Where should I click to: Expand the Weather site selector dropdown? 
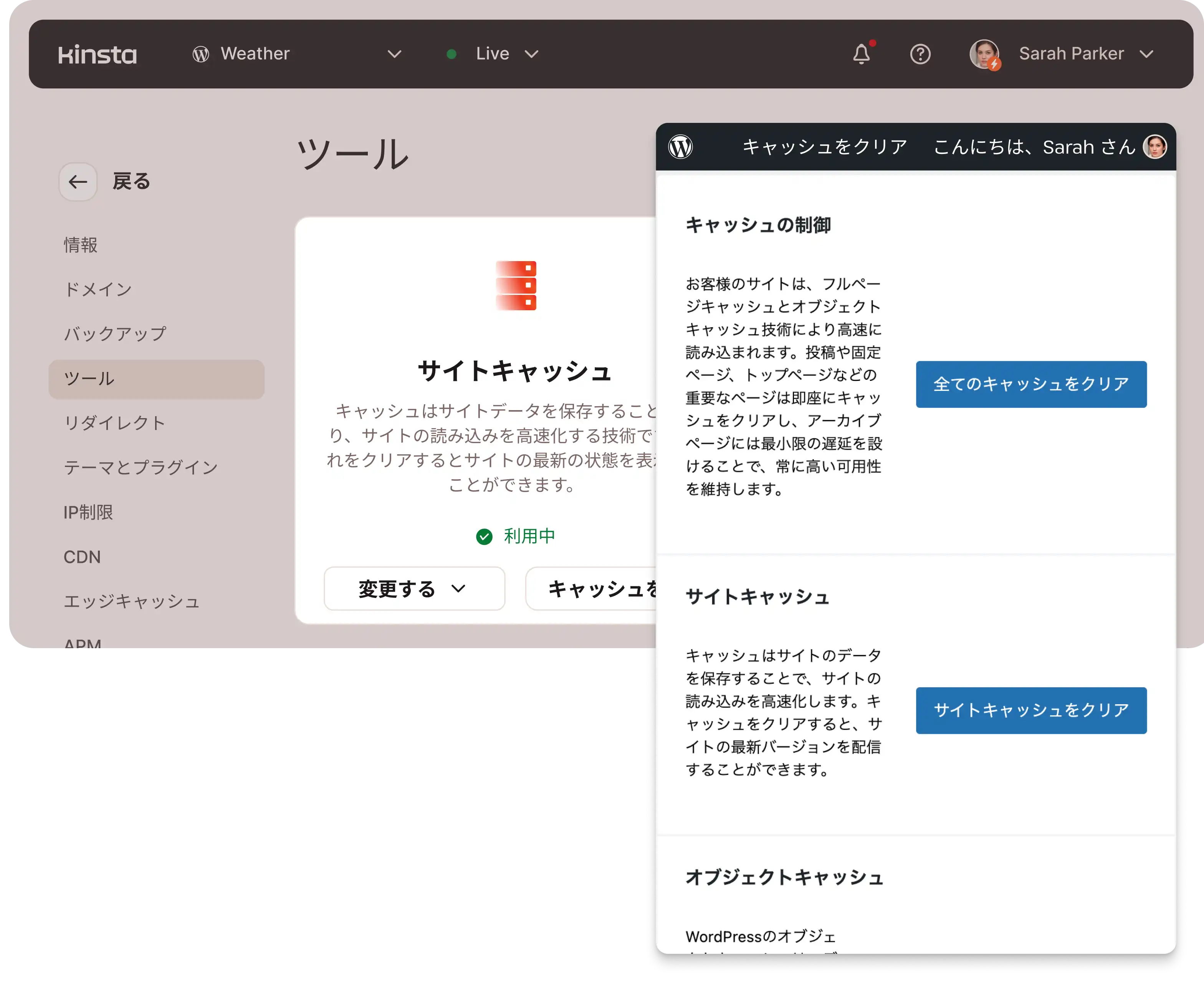pyautogui.click(x=394, y=55)
